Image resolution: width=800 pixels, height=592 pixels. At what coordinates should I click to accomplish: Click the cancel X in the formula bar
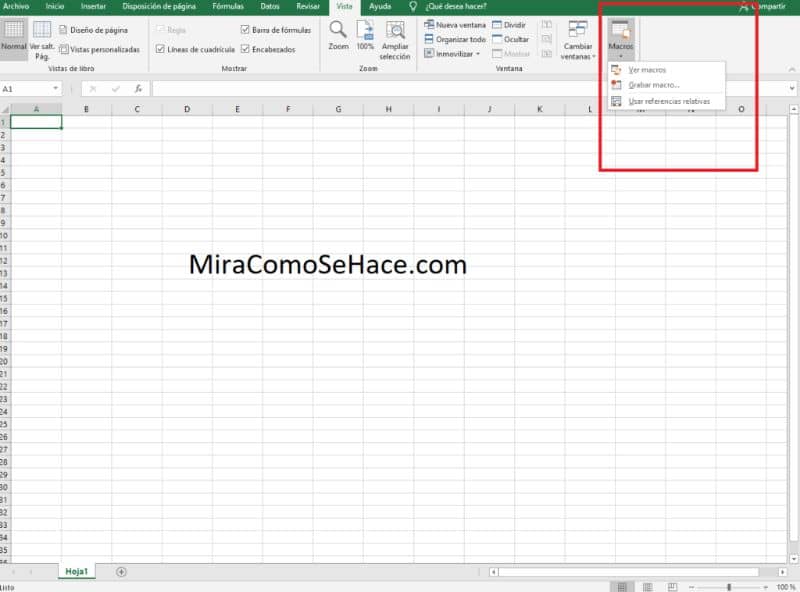click(93, 89)
